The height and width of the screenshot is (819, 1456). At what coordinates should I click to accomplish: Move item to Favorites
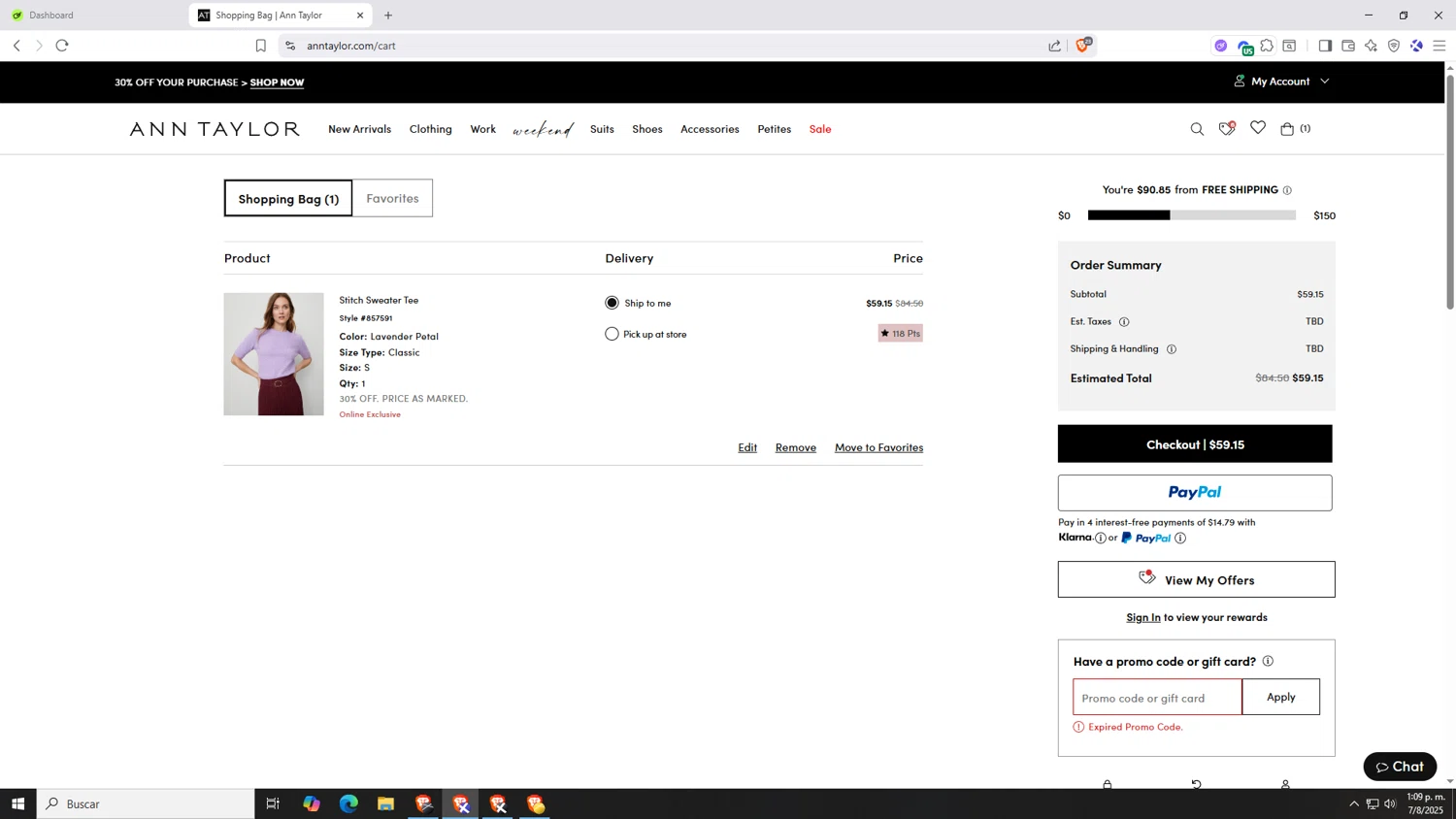[878, 447]
